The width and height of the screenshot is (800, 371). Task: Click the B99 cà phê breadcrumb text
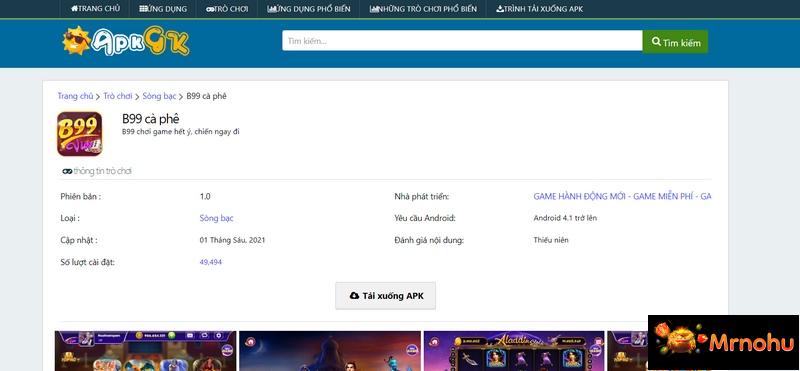206,96
